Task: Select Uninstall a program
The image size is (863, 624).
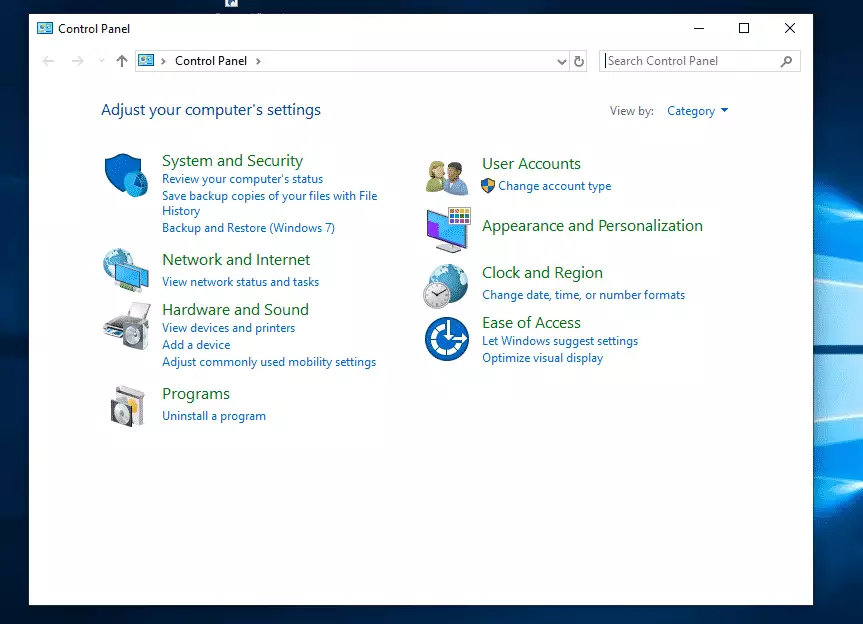Action: [x=214, y=416]
